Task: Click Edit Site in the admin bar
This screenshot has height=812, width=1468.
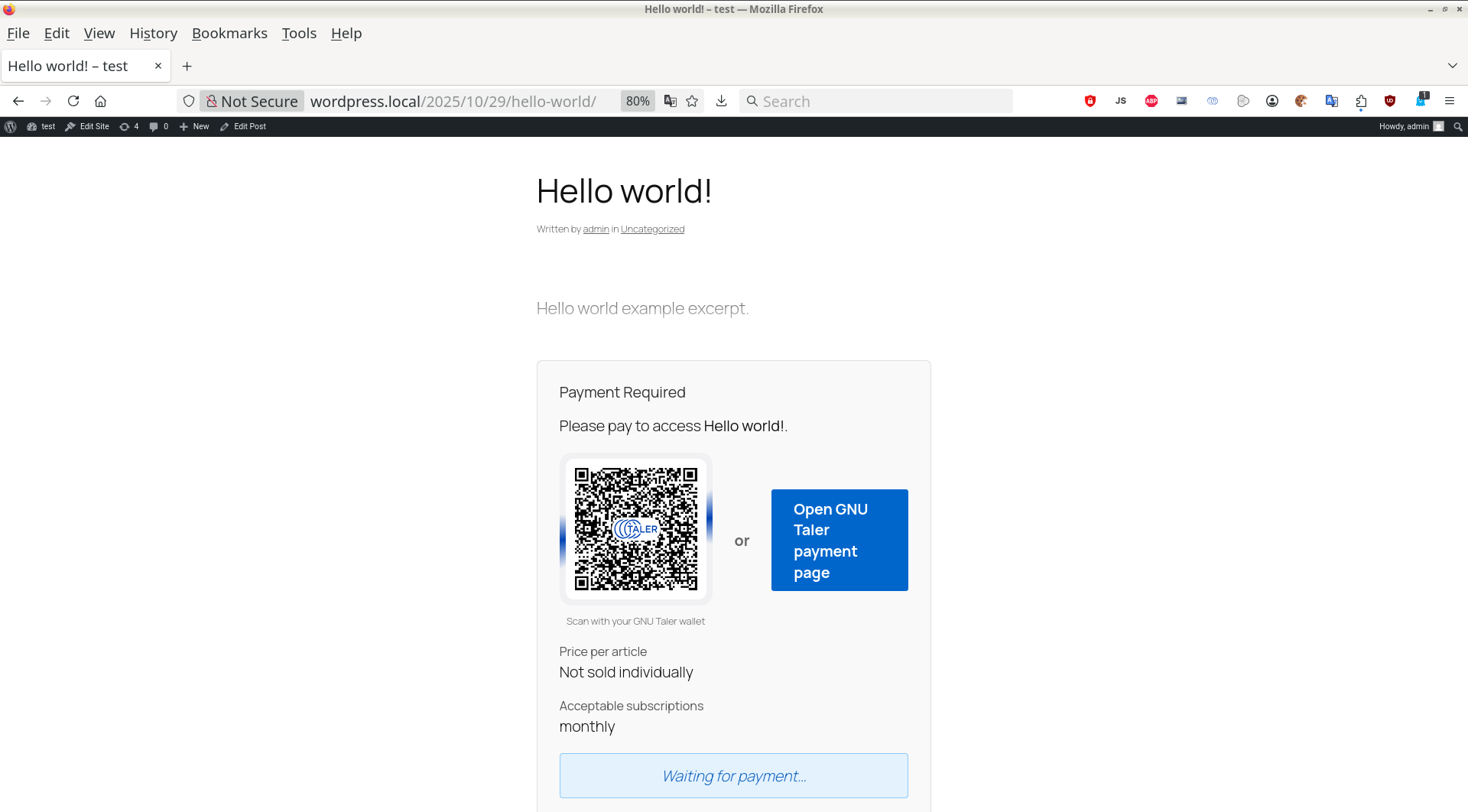Action: tap(87, 127)
